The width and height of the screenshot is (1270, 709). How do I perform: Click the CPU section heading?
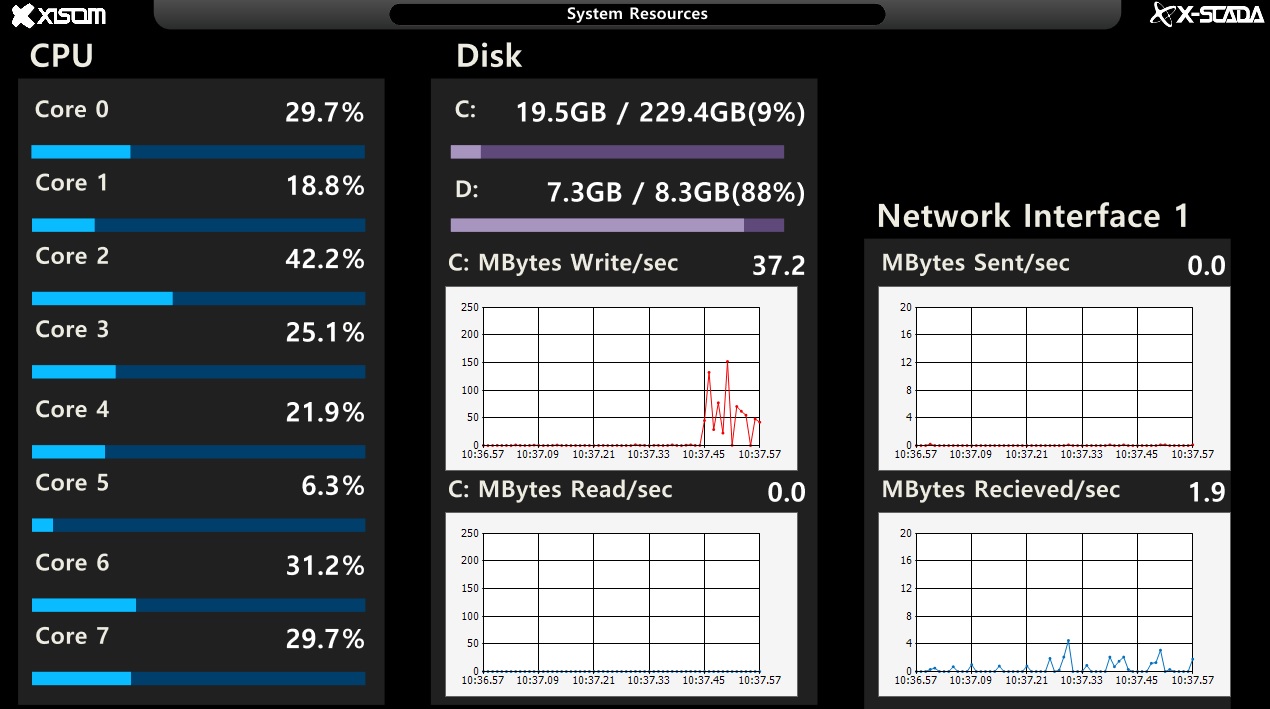coord(62,56)
